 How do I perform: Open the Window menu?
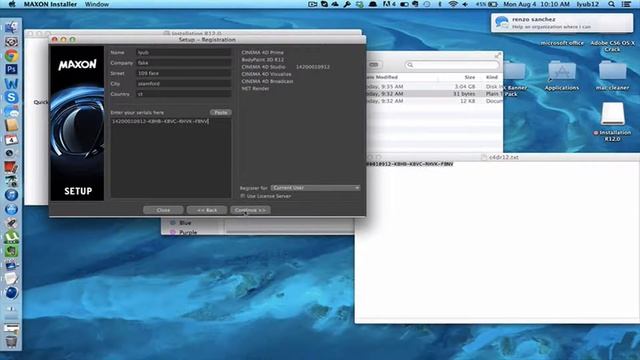coord(97,4)
